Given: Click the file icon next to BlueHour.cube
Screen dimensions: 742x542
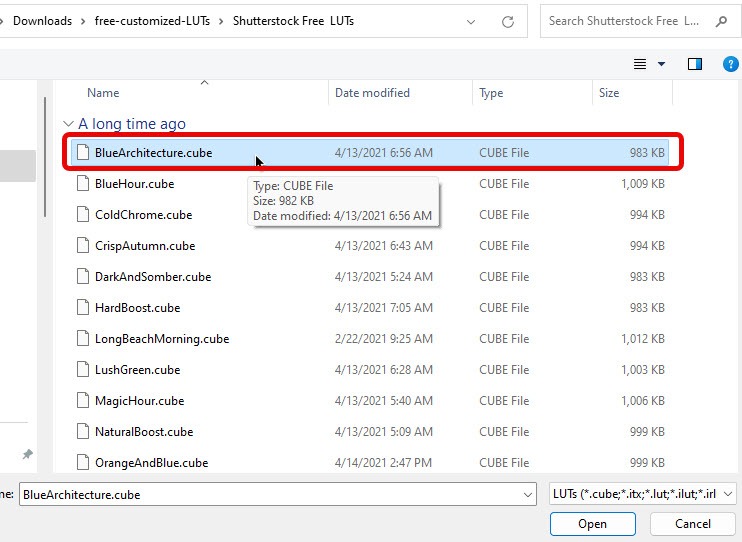Looking at the screenshot, I should coord(83,184).
